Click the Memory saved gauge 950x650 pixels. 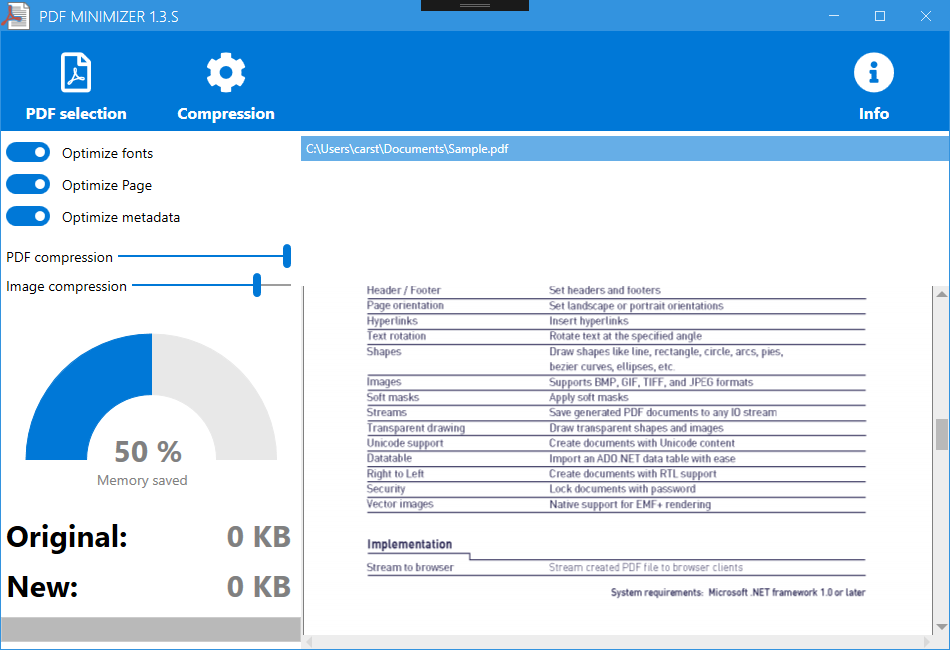click(x=151, y=397)
